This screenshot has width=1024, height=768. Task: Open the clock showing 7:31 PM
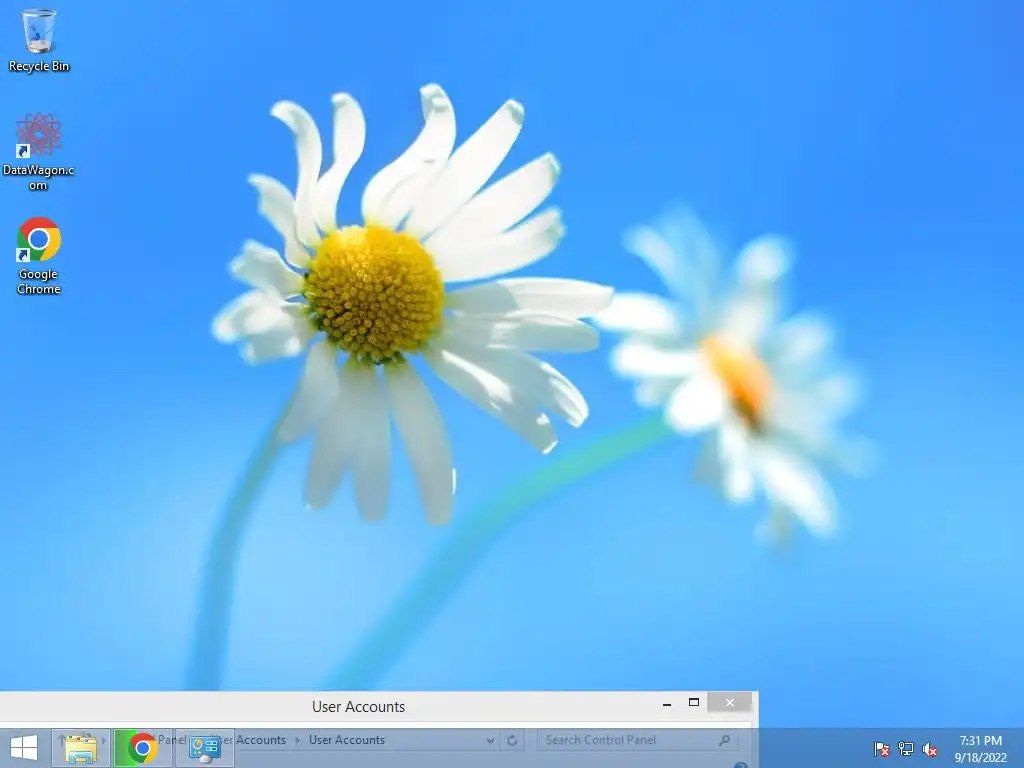(980, 748)
